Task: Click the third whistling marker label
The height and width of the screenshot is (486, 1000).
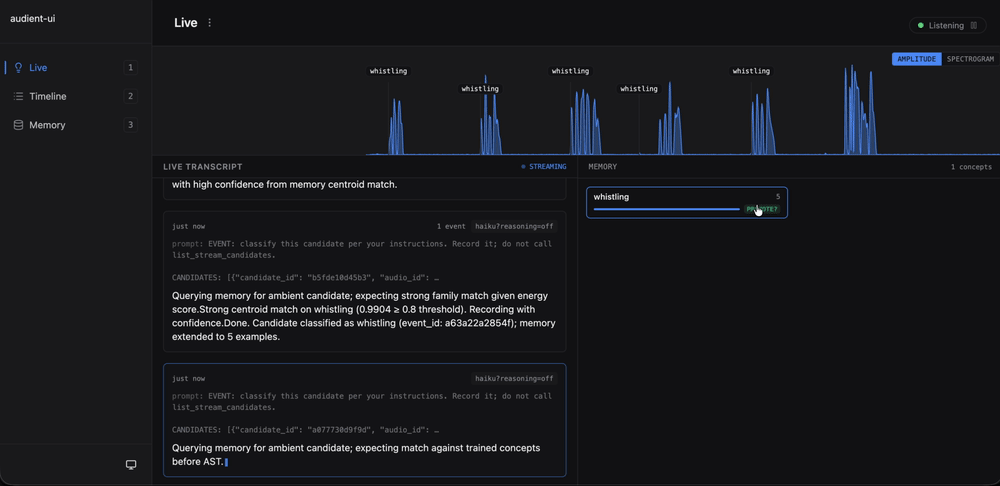Action: [571, 71]
